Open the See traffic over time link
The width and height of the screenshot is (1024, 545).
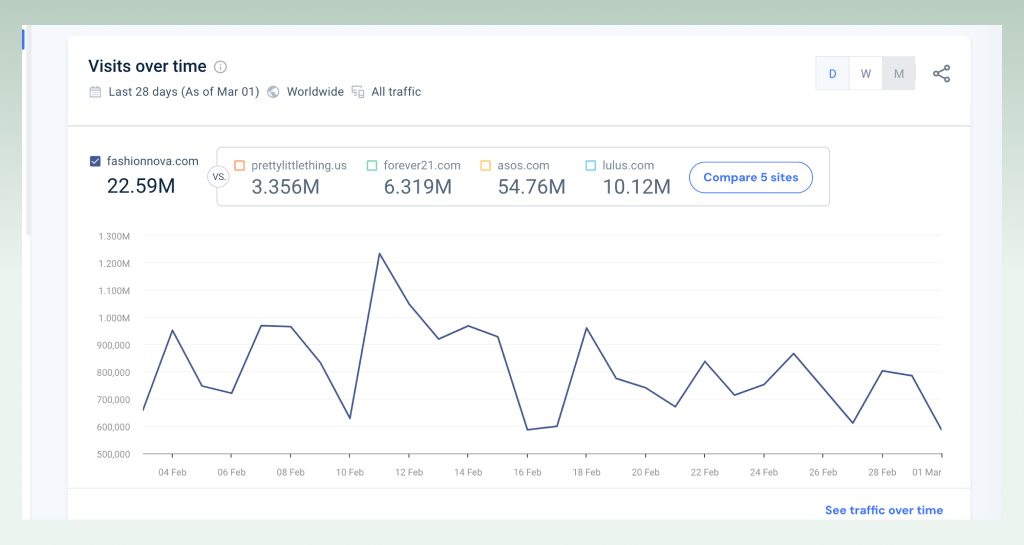pyautogui.click(x=884, y=510)
